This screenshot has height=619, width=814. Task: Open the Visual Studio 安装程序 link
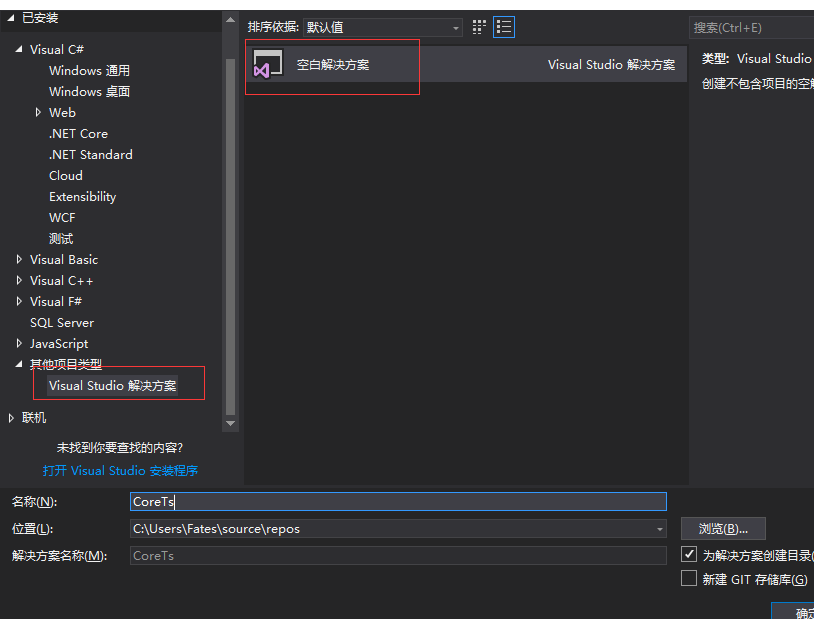pos(120,470)
